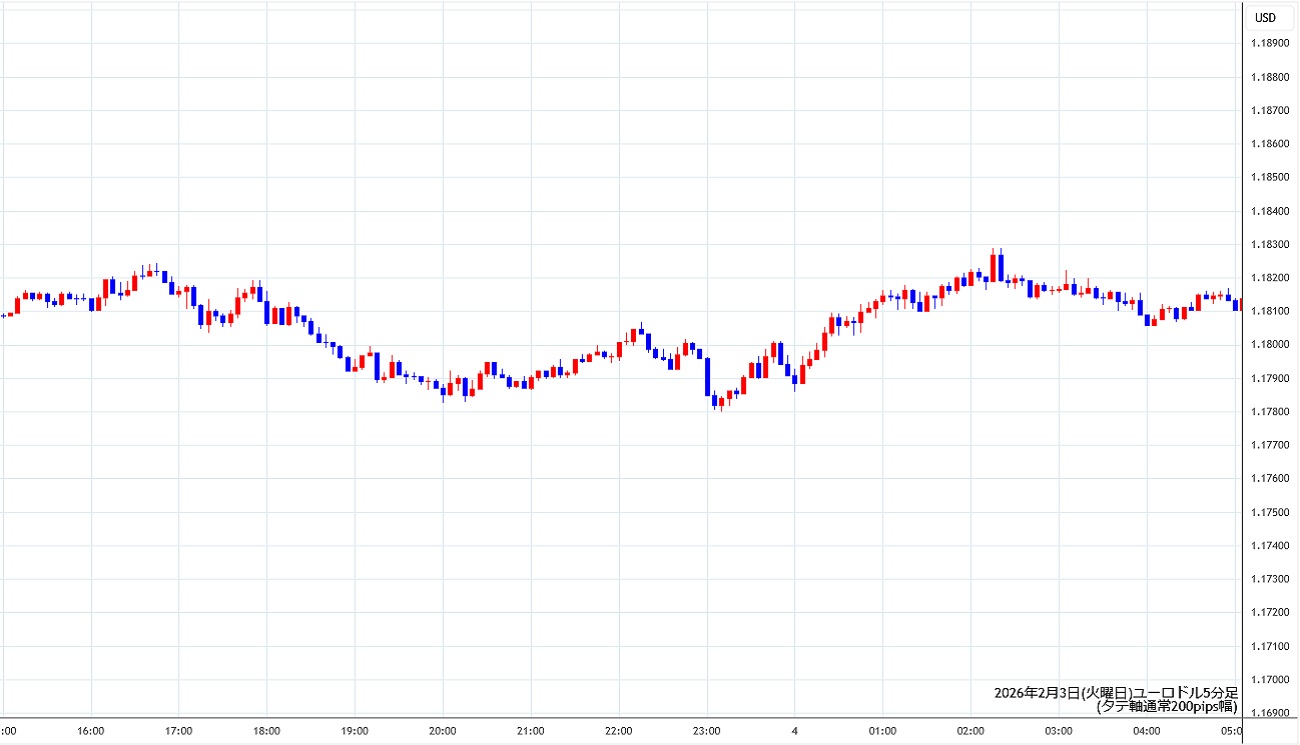Viewport: 1300px width, 745px height.
Task: Click the date change marker labeled 4
Action: pos(795,731)
